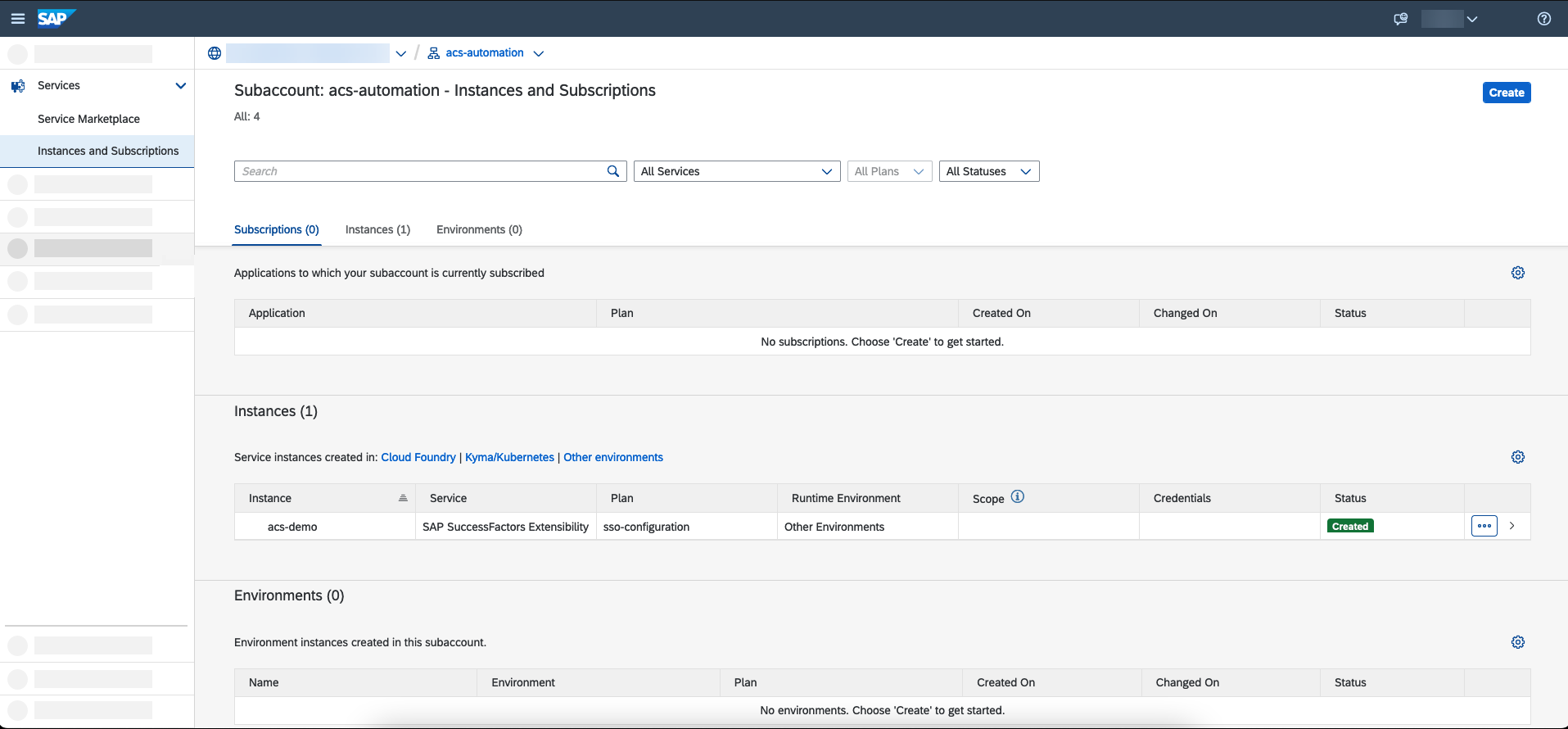This screenshot has height=729, width=1568.
Task: Open Subscriptions table settings gear
Action: click(x=1518, y=273)
